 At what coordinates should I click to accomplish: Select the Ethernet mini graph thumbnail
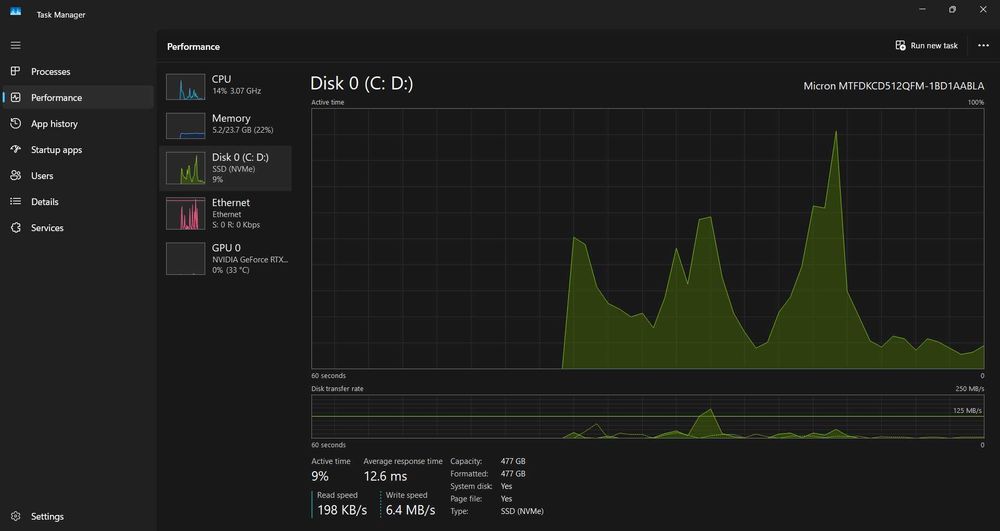(x=186, y=214)
